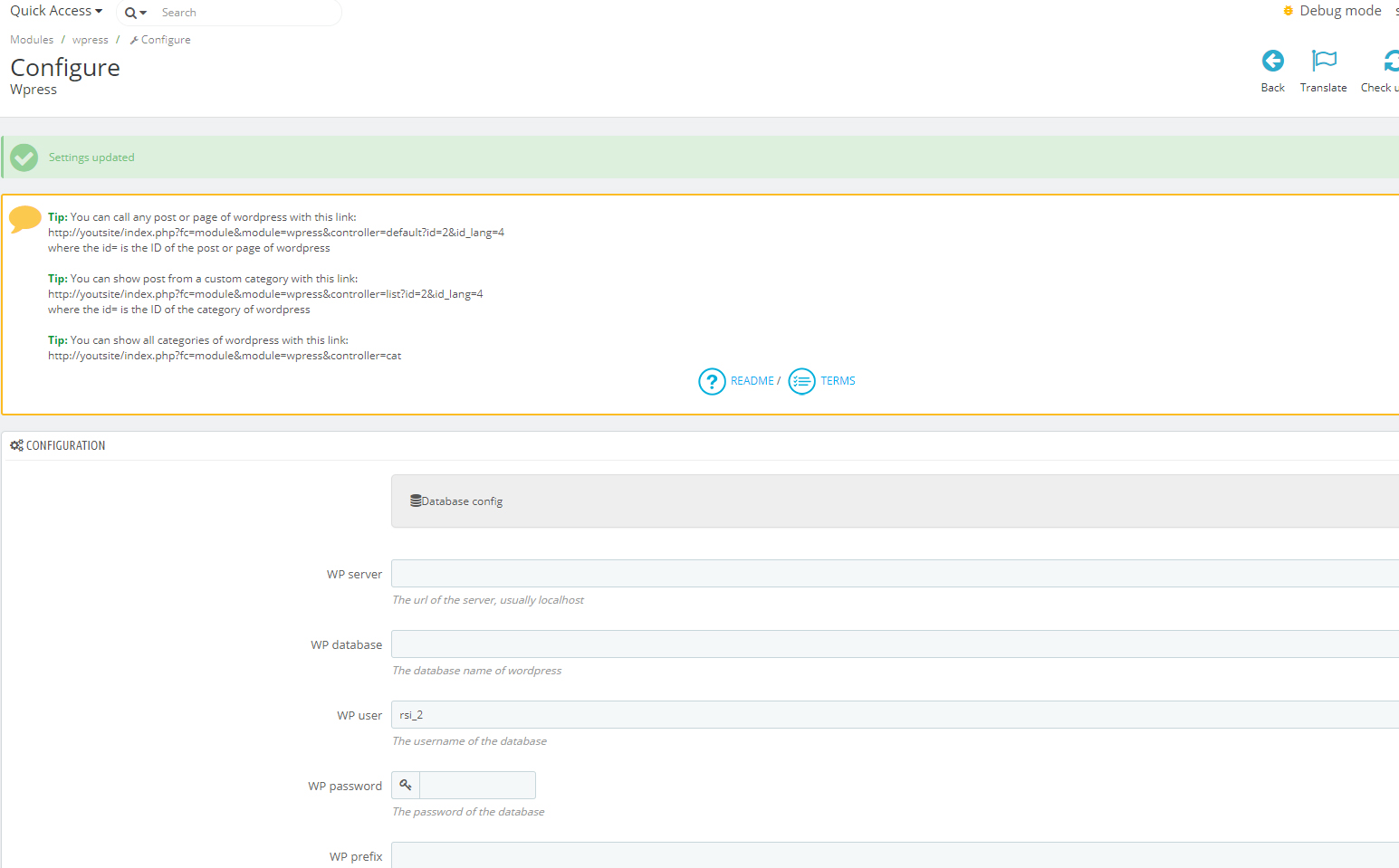This screenshot has height=868, width=1399.
Task: Click 'The username of the database' hint
Action: click(x=469, y=741)
